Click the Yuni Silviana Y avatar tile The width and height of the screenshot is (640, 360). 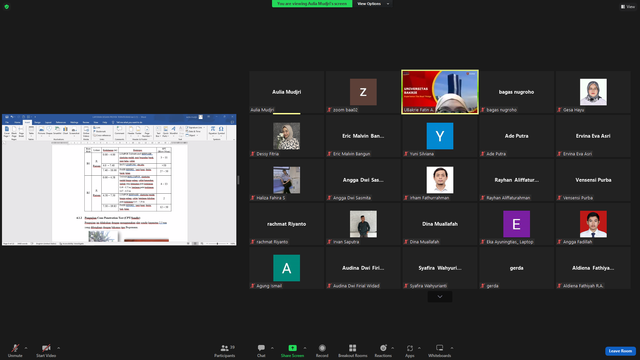[440, 136]
